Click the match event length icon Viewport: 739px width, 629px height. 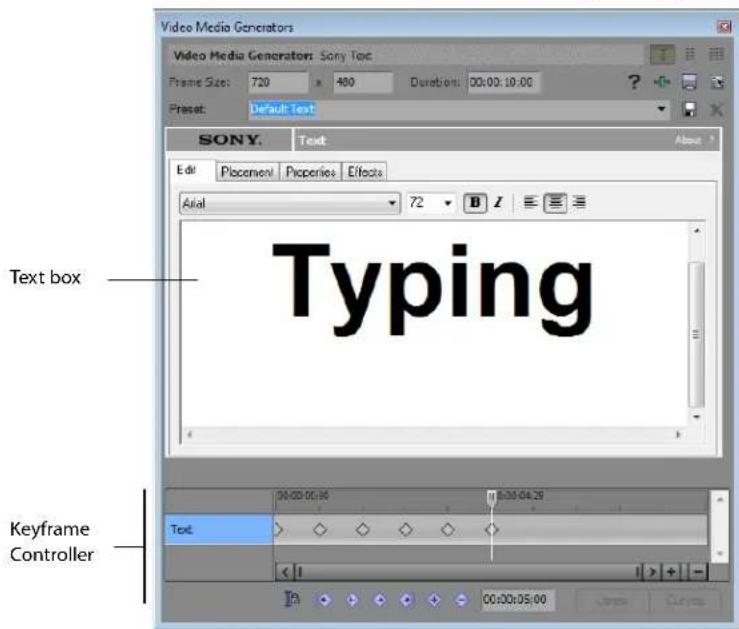[x=689, y=82]
